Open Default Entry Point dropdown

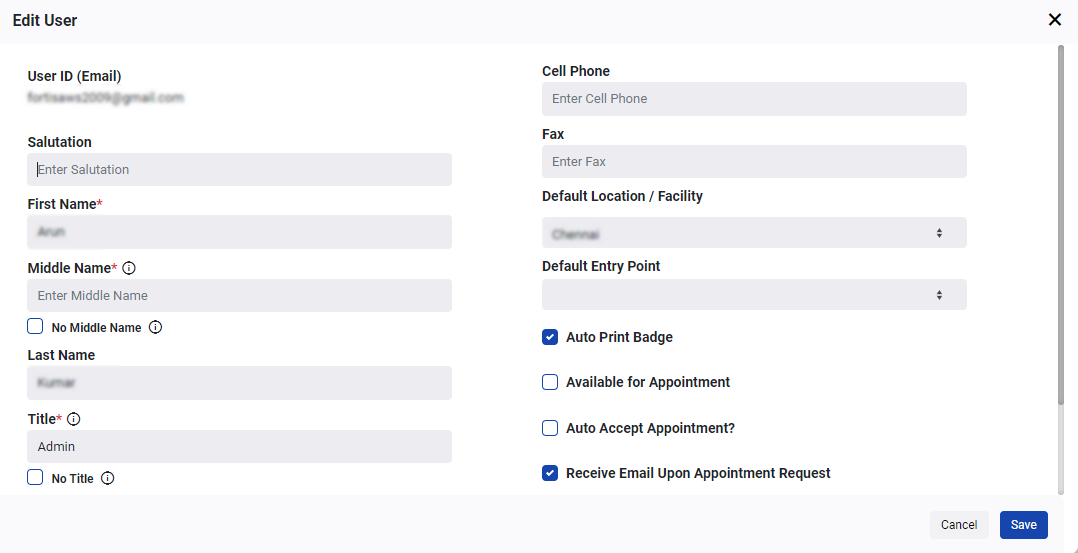coord(754,294)
